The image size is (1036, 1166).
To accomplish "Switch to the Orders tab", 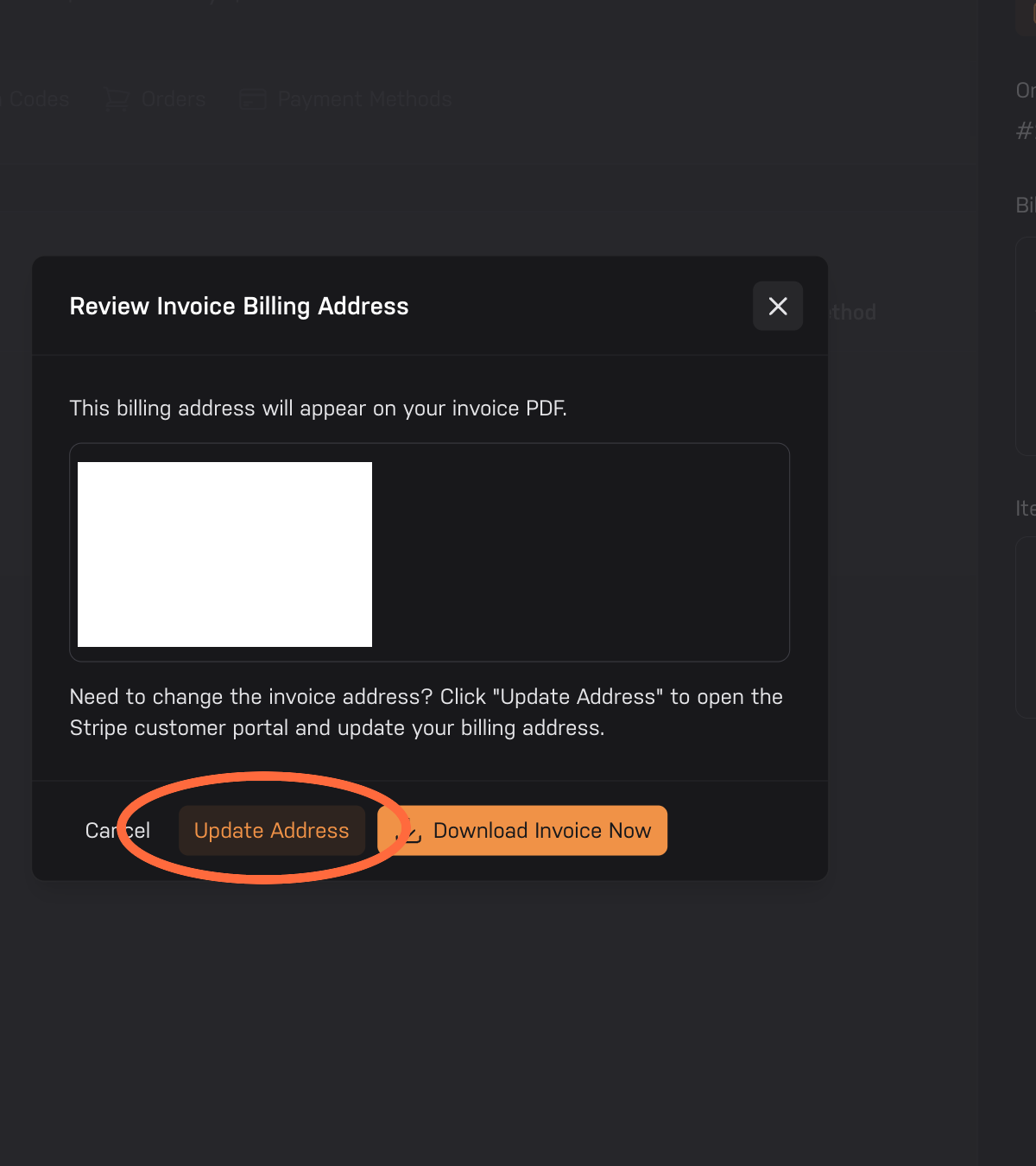I will 172,98.
